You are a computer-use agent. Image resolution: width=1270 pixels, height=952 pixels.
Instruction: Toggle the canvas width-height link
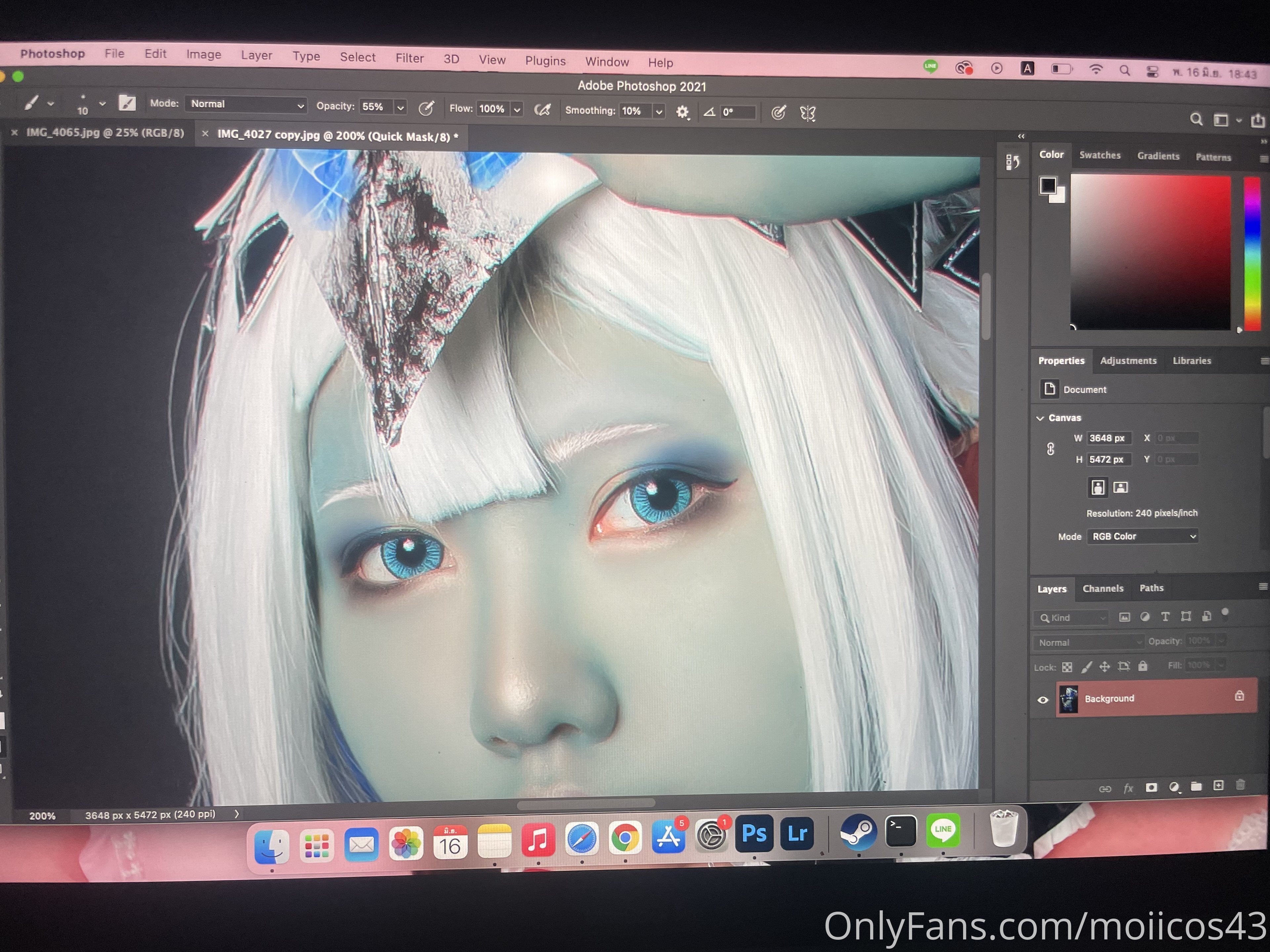(x=1050, y=449)
